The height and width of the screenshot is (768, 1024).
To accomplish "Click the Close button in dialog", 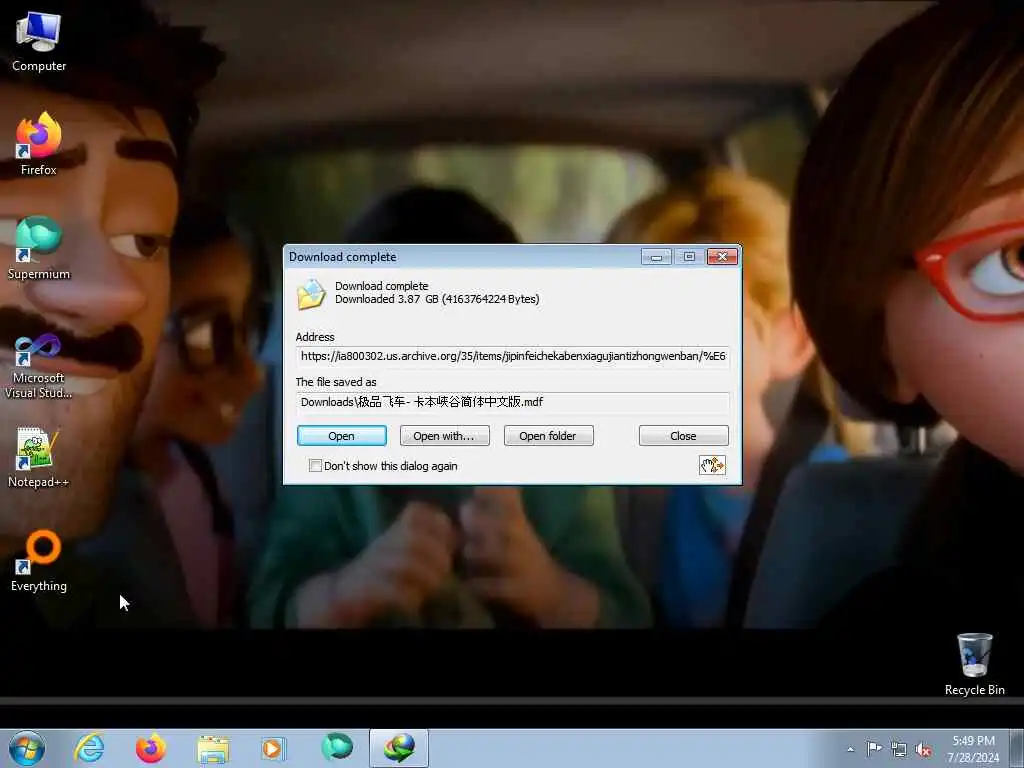I will coord(683,436).
